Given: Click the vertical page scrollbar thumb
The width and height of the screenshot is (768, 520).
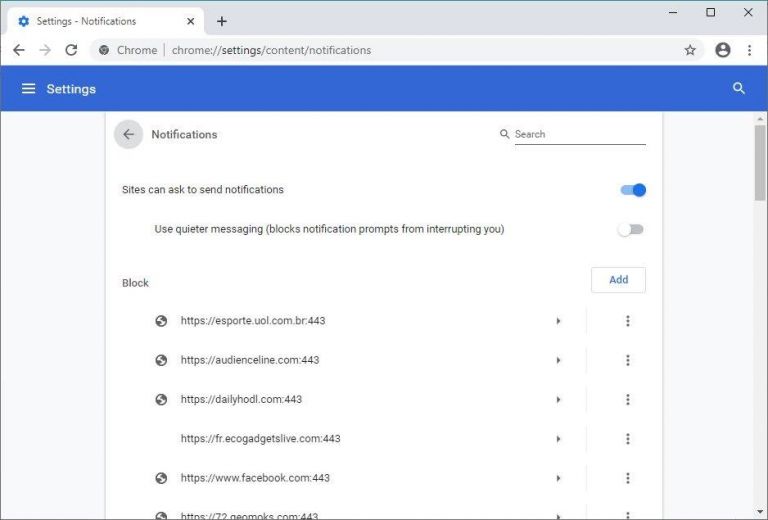Looking at the screenshot, I should 760,163.
